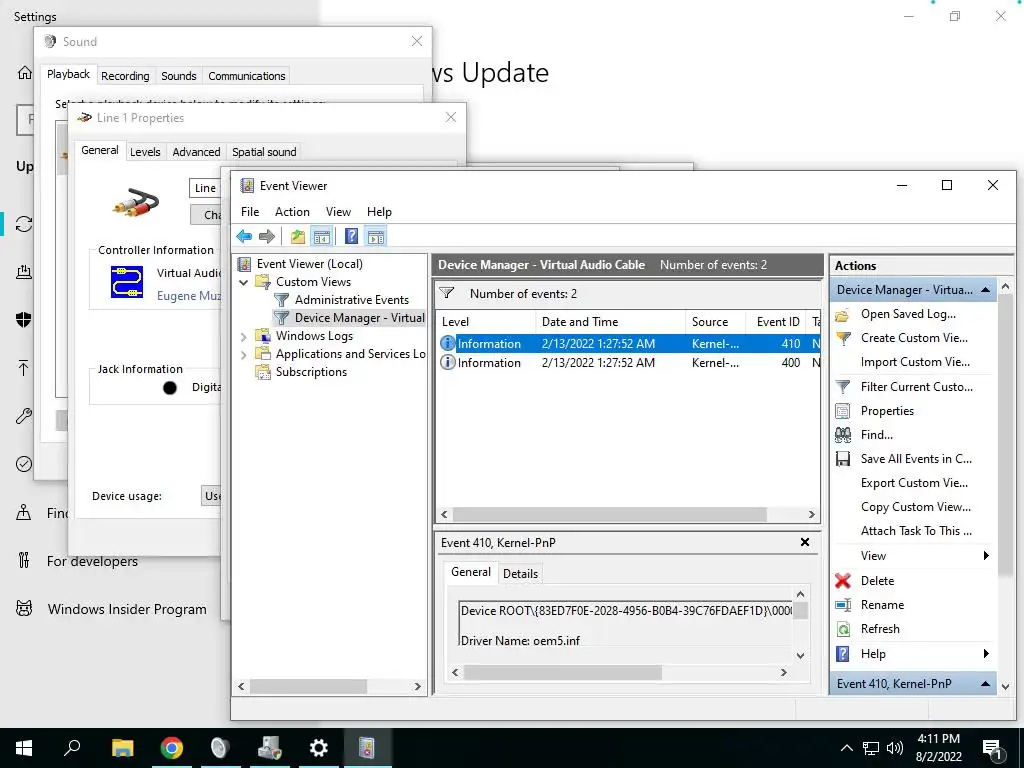This screenshot has height=768, width=1024.
Task: Click Attach Task To This action
Action: pyautogui.click(x=916, y=531)
